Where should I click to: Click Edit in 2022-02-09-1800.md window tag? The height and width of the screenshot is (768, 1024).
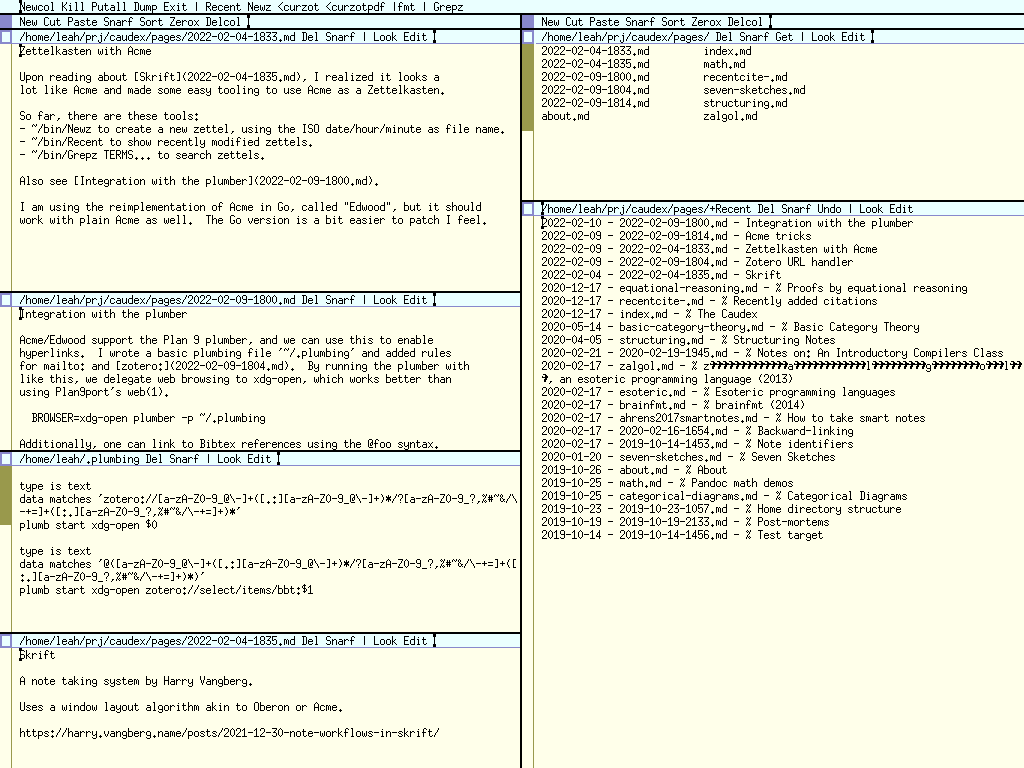point(415,300)
